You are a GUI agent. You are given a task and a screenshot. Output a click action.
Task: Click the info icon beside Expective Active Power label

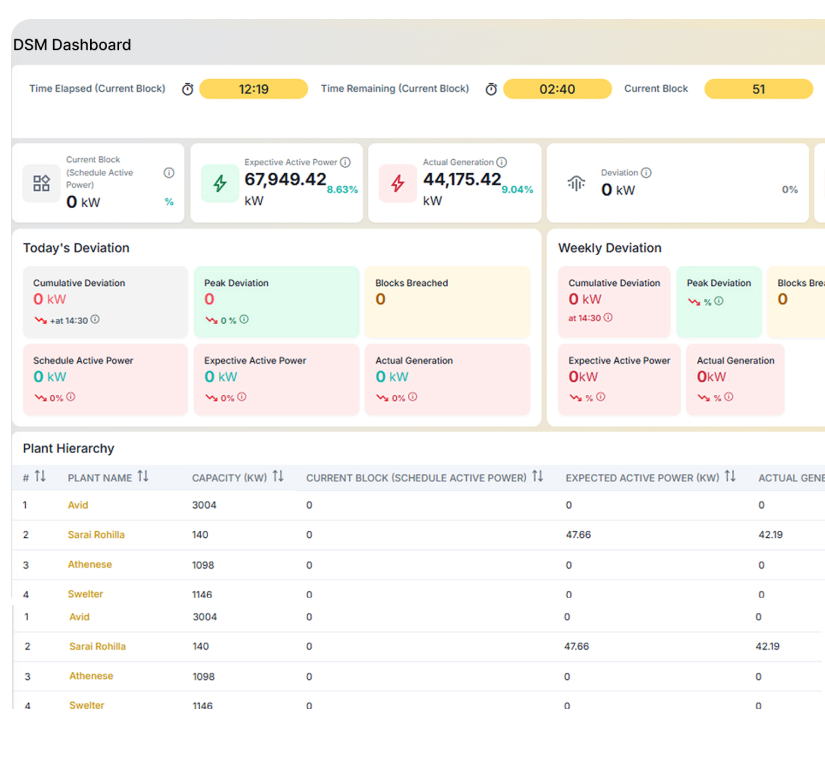(344, 161)
